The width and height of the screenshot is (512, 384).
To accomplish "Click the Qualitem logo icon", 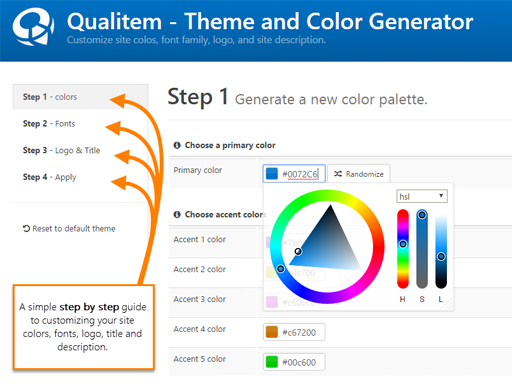I will (x=33, y=26).
